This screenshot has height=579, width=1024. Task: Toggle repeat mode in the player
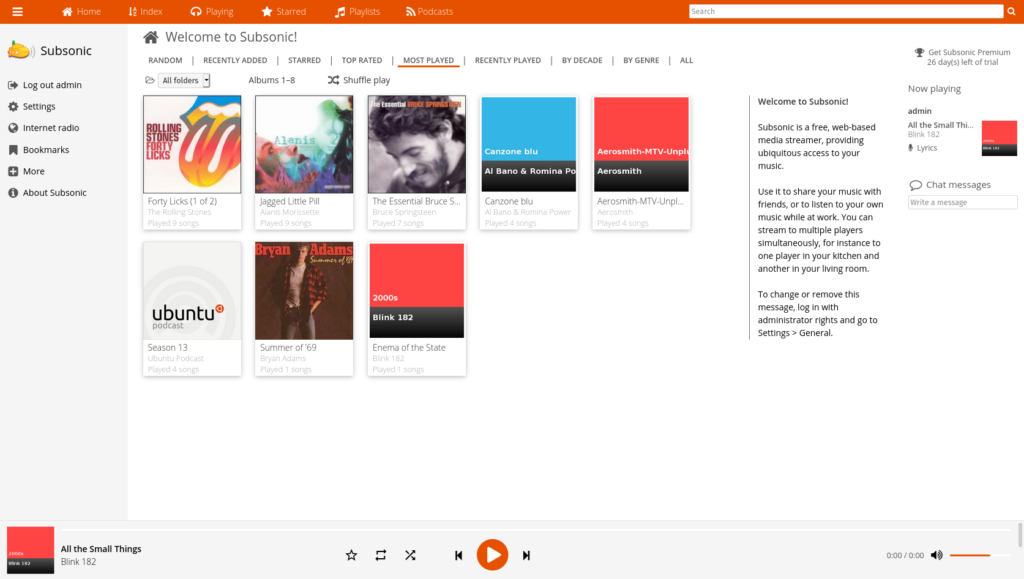[x=381, y=555]
